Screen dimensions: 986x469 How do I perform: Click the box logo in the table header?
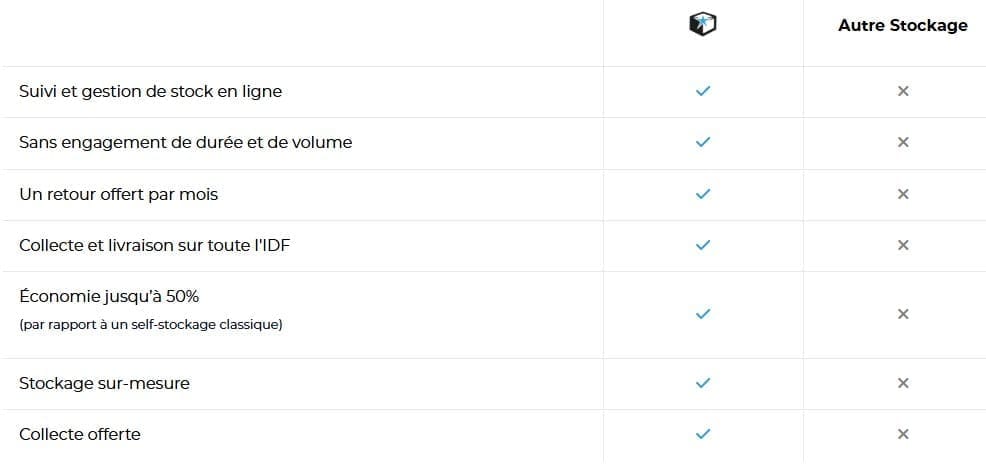[703, 26]
